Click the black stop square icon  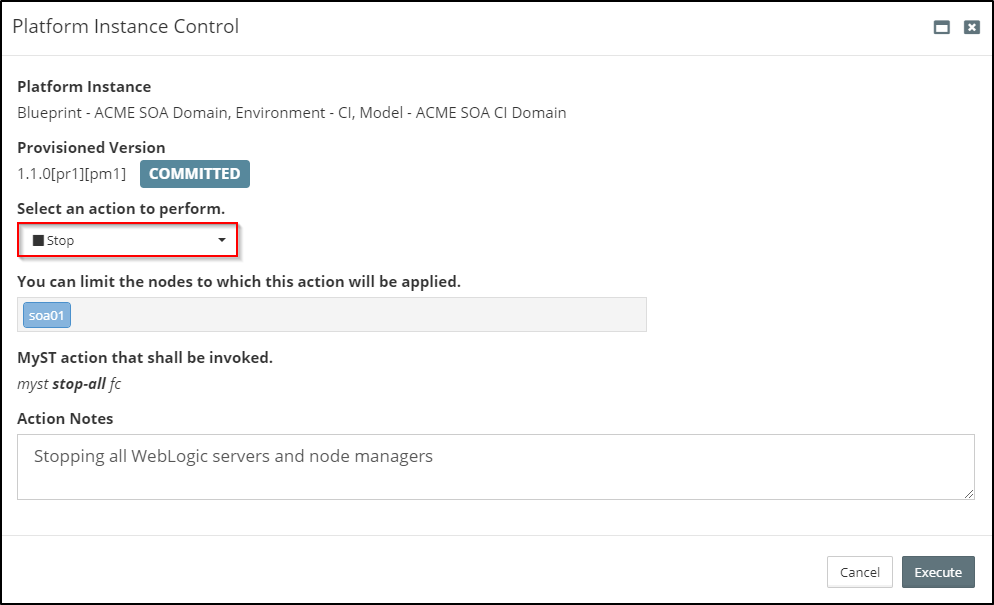38,241
